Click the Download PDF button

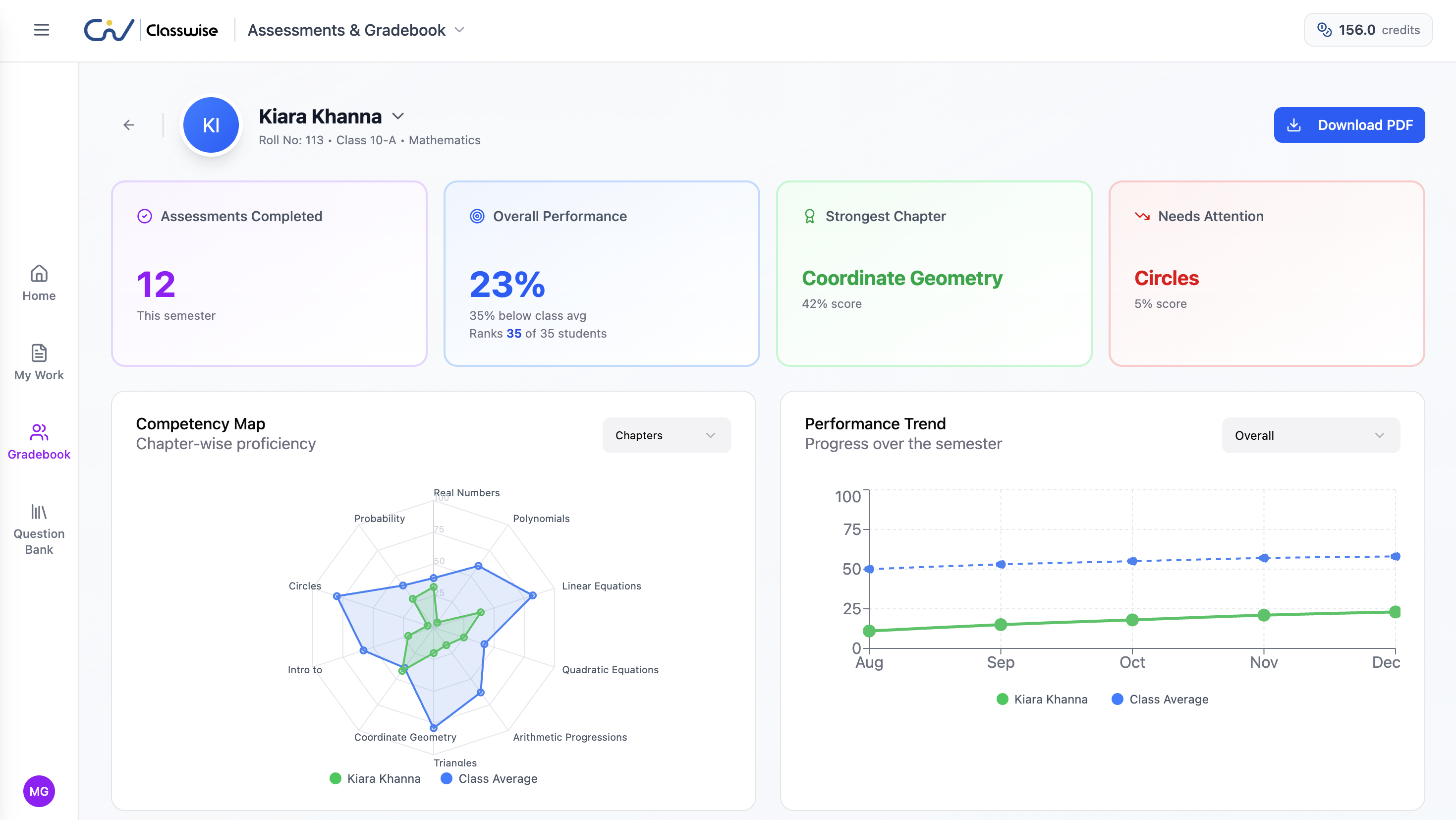click(1349, 125)
